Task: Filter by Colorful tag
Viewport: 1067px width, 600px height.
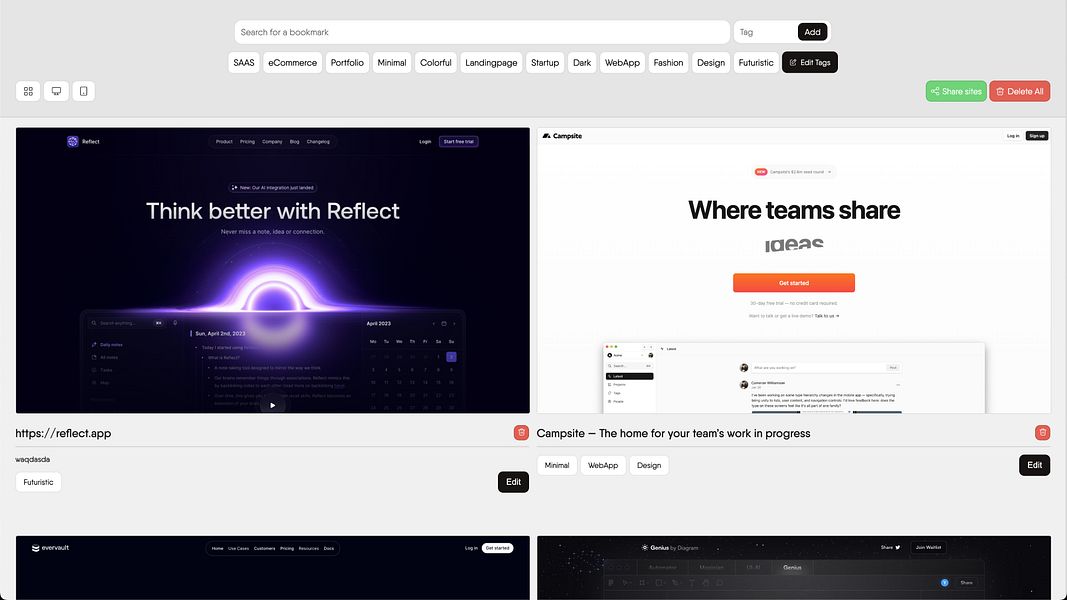Action: 436,63
